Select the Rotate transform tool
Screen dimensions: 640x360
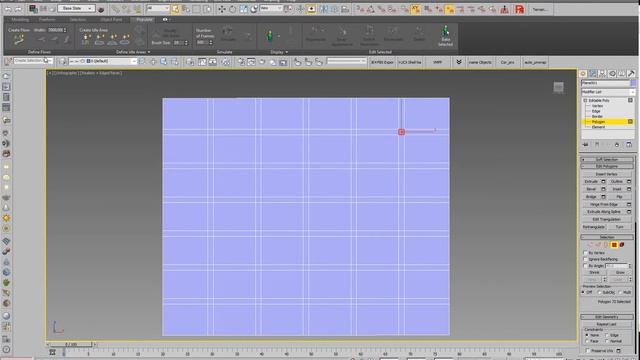point(232,9)
